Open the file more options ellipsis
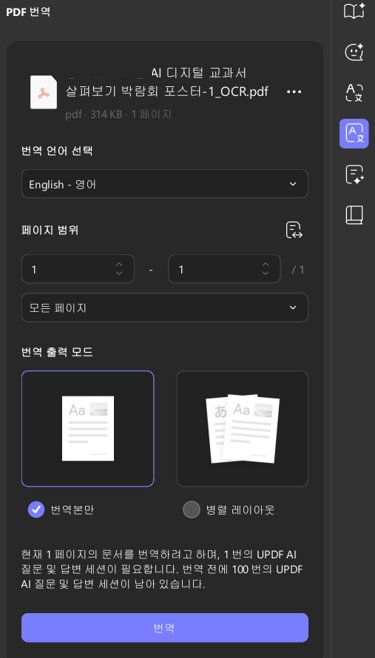Viewport: 375px width, 658px height. point(294,92)
